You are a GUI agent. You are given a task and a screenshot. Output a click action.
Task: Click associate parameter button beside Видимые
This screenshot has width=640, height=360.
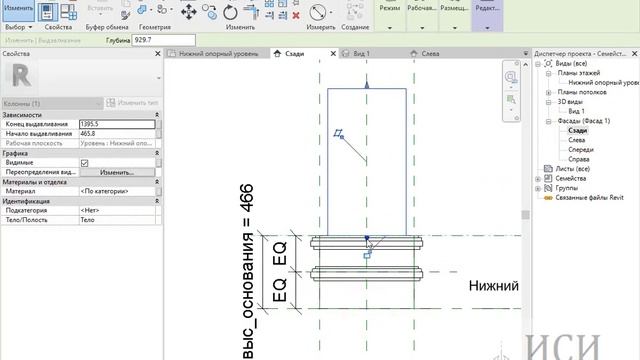click(158, 163)
